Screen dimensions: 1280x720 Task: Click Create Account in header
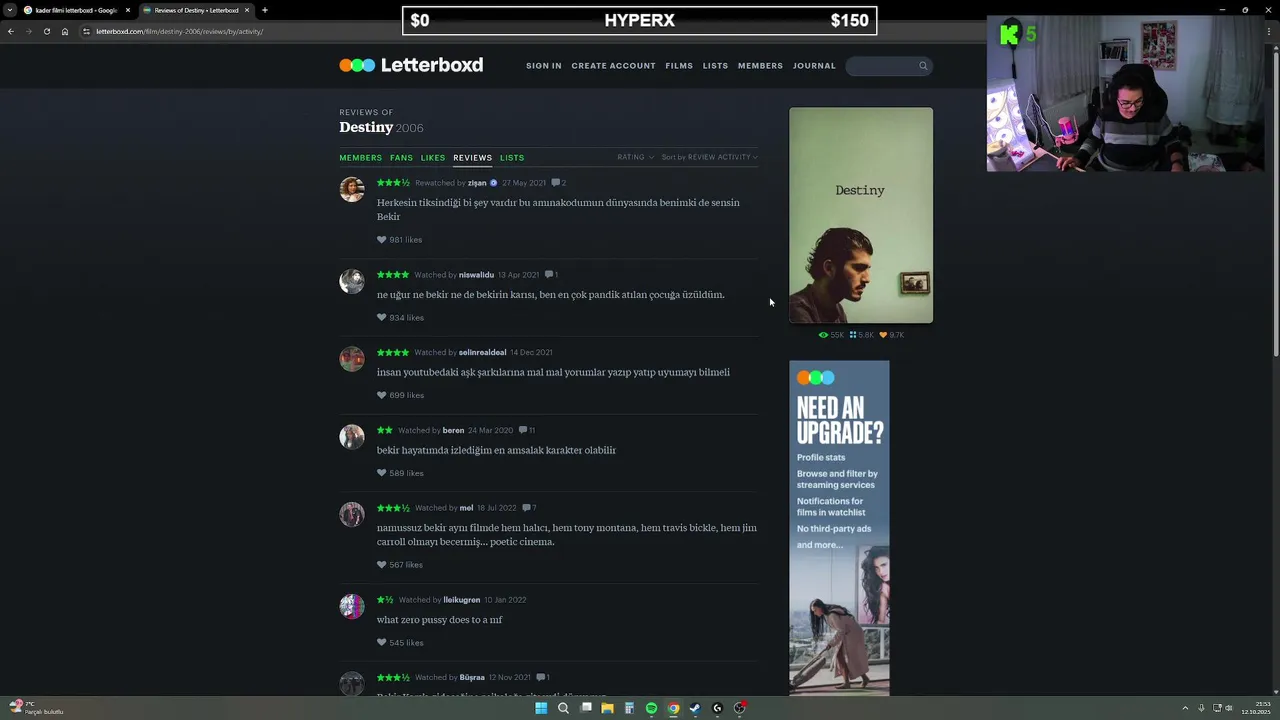613,66
